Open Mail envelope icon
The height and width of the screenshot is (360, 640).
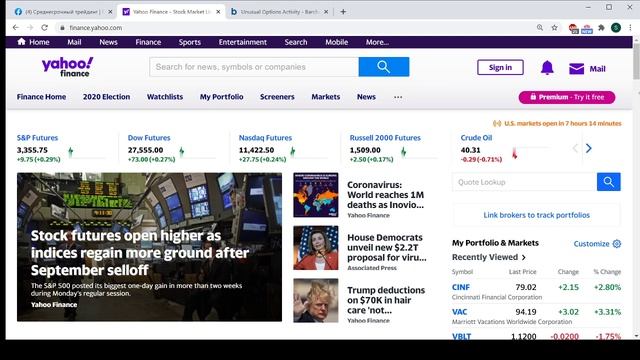[x=576, y=69]
